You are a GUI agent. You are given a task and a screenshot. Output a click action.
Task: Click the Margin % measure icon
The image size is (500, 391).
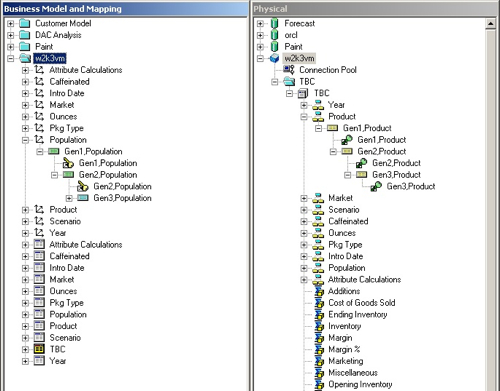pyautogui.click(x=319, y=349)
